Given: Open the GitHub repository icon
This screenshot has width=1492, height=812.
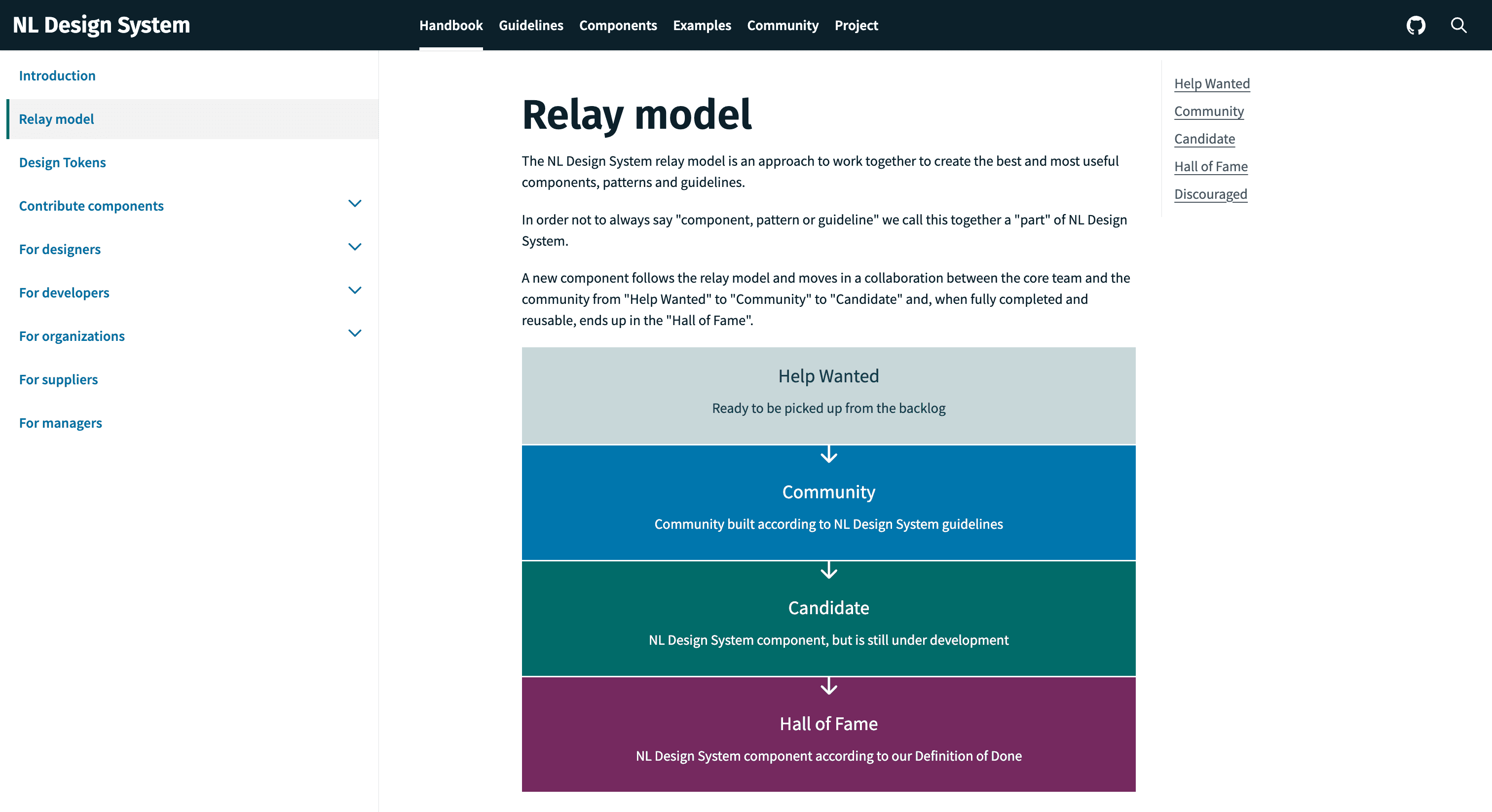Looking at the screenshot, I should pos(1416,26).
